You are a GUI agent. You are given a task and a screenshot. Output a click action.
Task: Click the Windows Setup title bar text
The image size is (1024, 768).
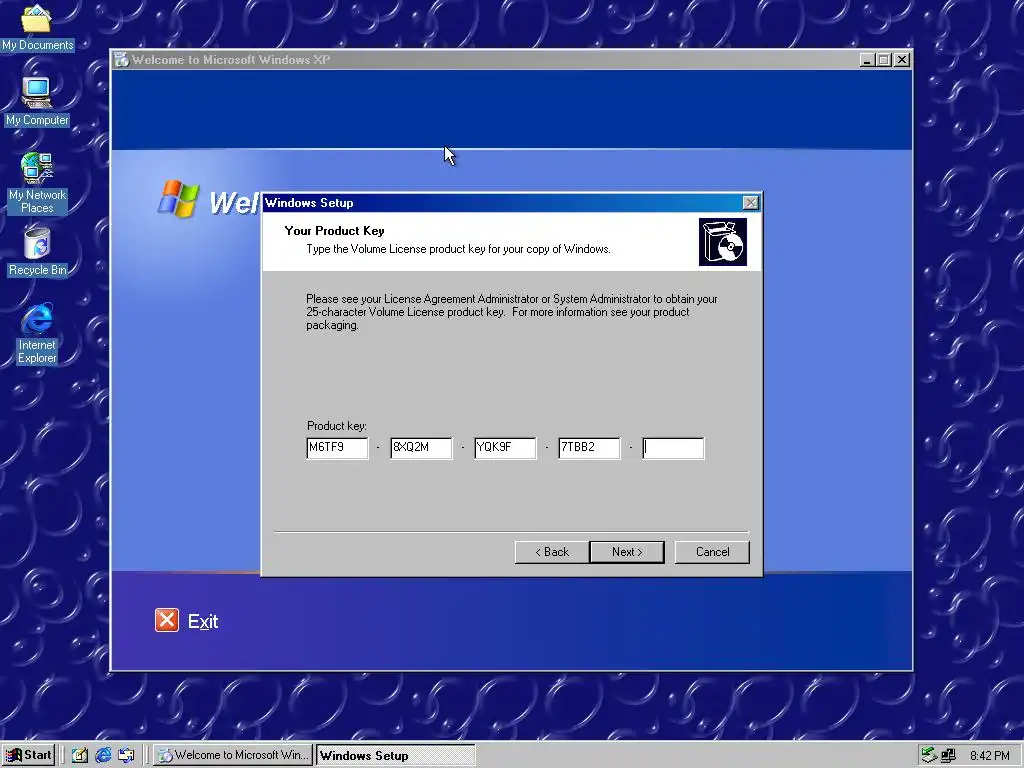click(309, 203)
